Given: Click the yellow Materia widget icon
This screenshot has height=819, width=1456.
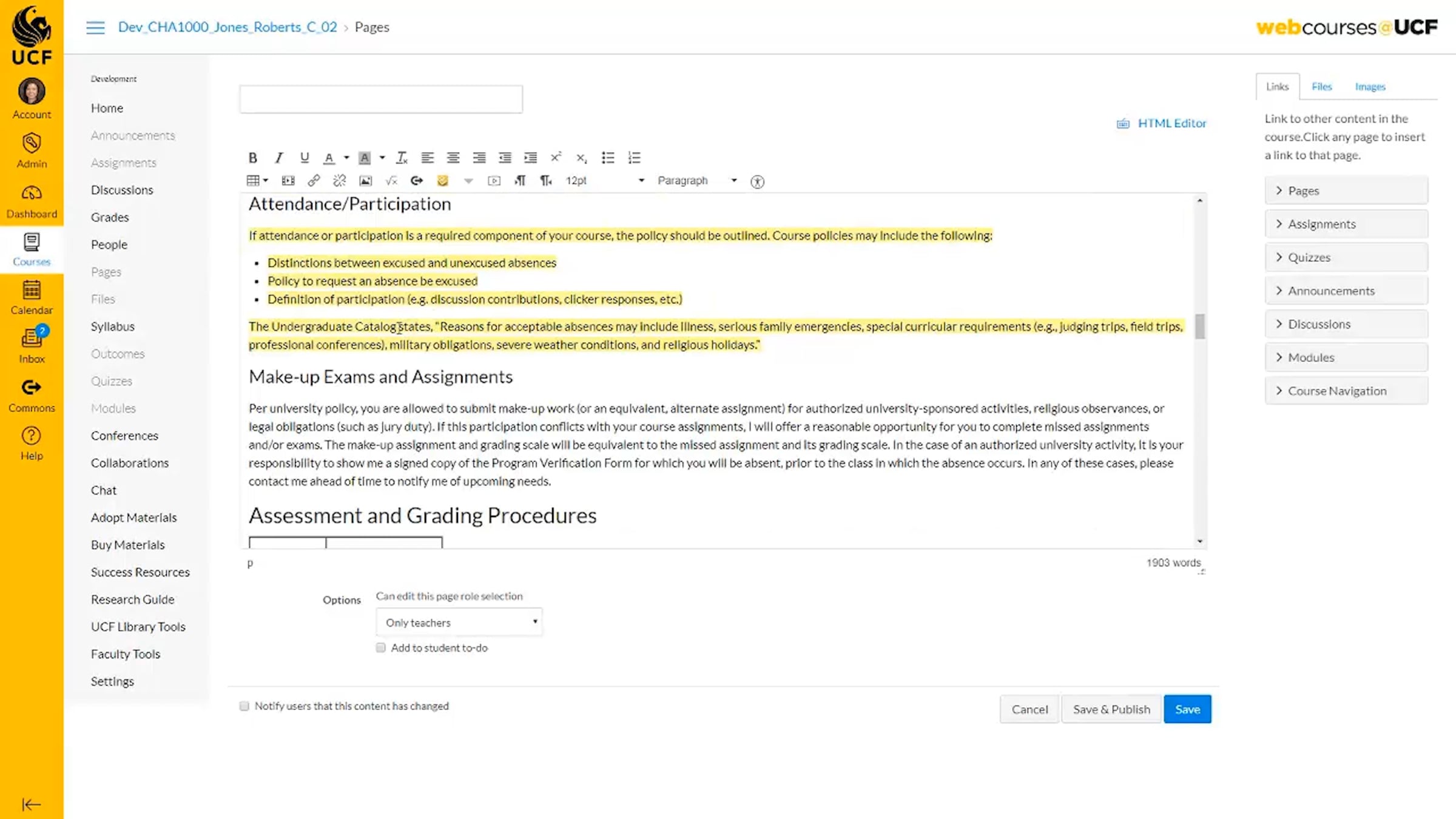Looking at the screenshot, I should [443, 181].
